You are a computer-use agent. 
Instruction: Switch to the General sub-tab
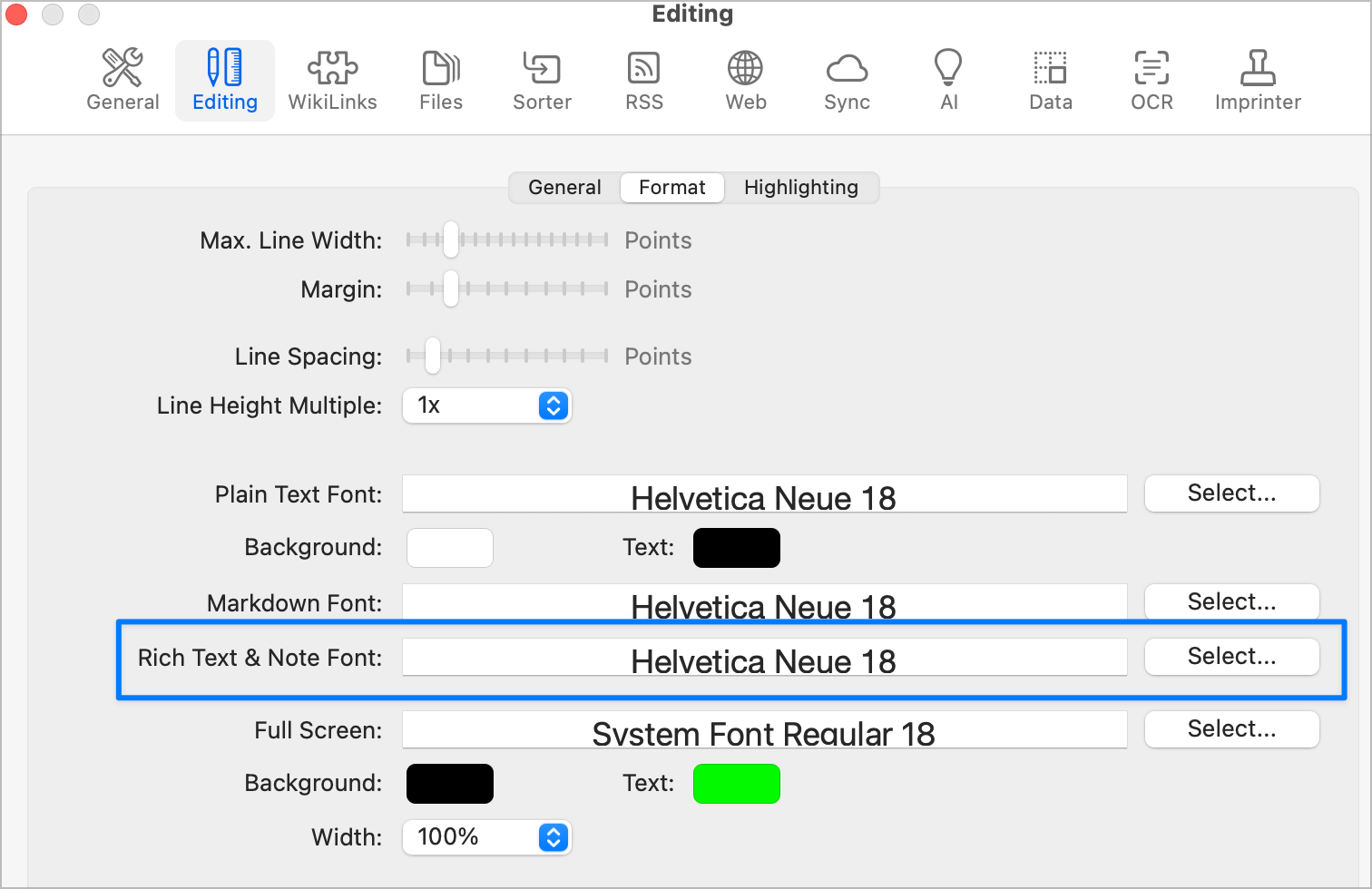(564, 188)
